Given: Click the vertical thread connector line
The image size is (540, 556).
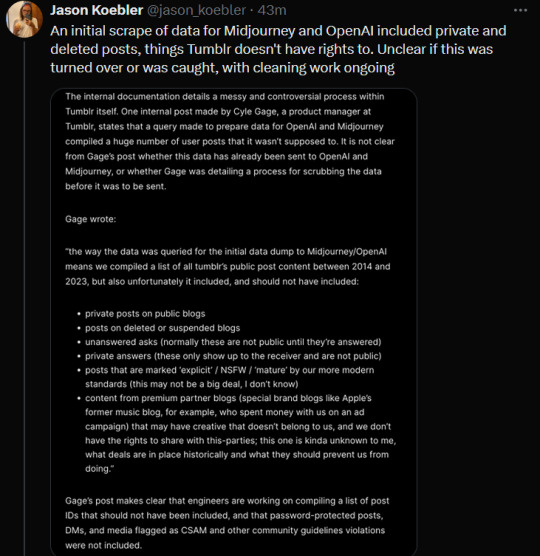Looking at the screenshot, I should tap(24, 298).
